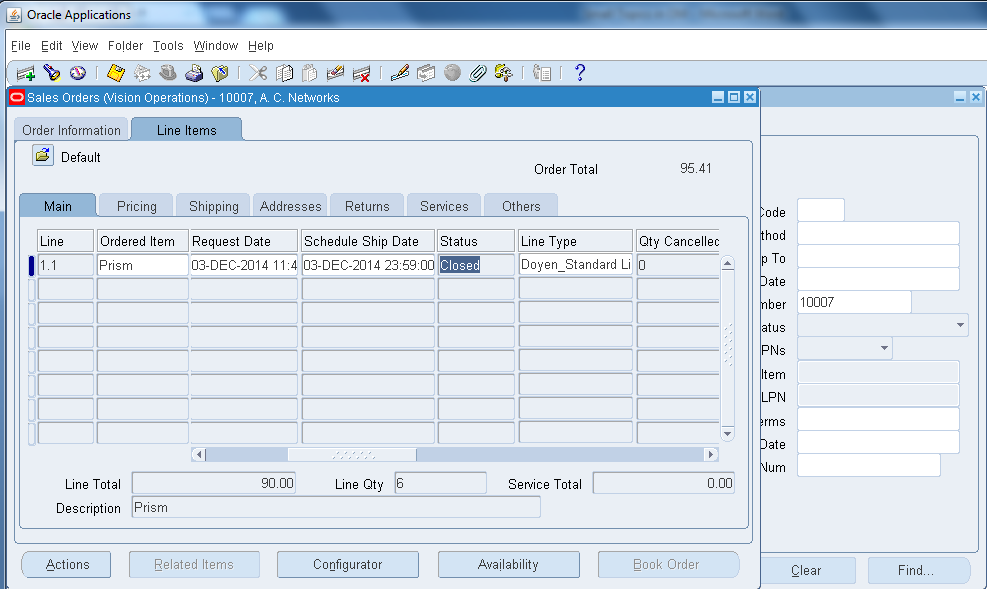987x589 pixels.
Task: Click the Line Qty field showing 6
Action: point(441,483)
